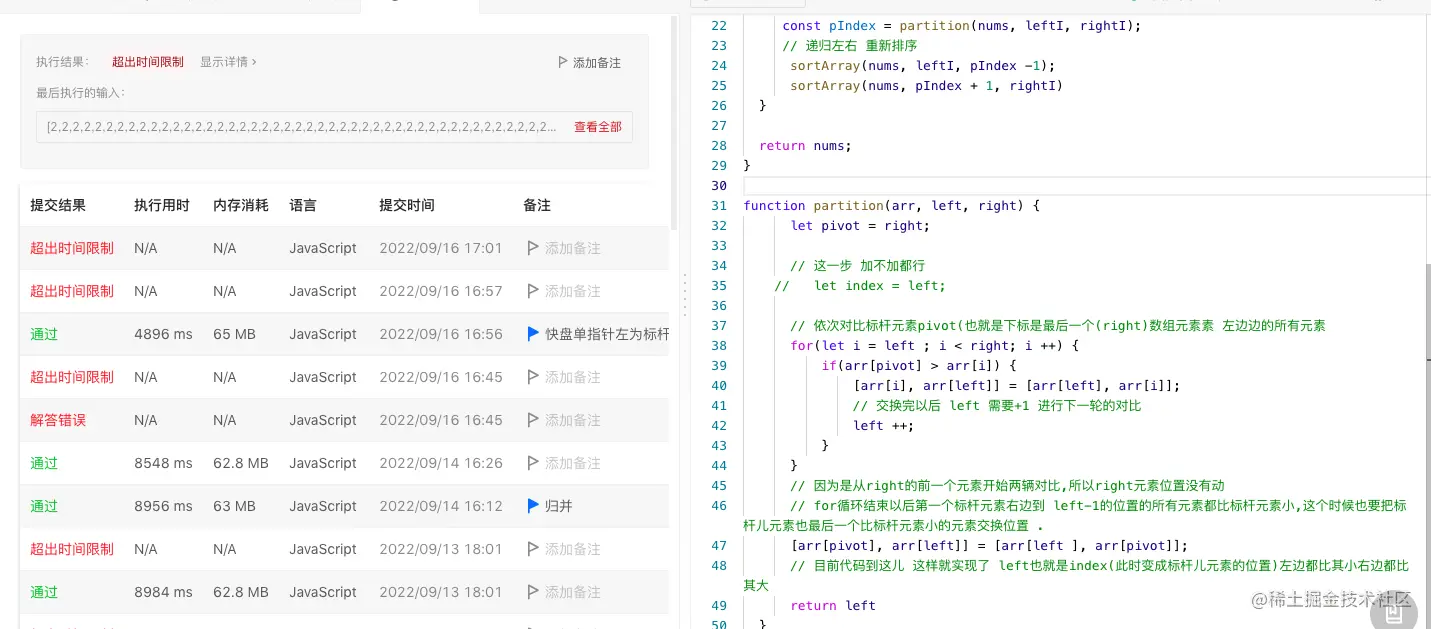The image size is (1431, 629).
Task: Click the note flag icon in the 8984 ms row
Action: (533, 592)
